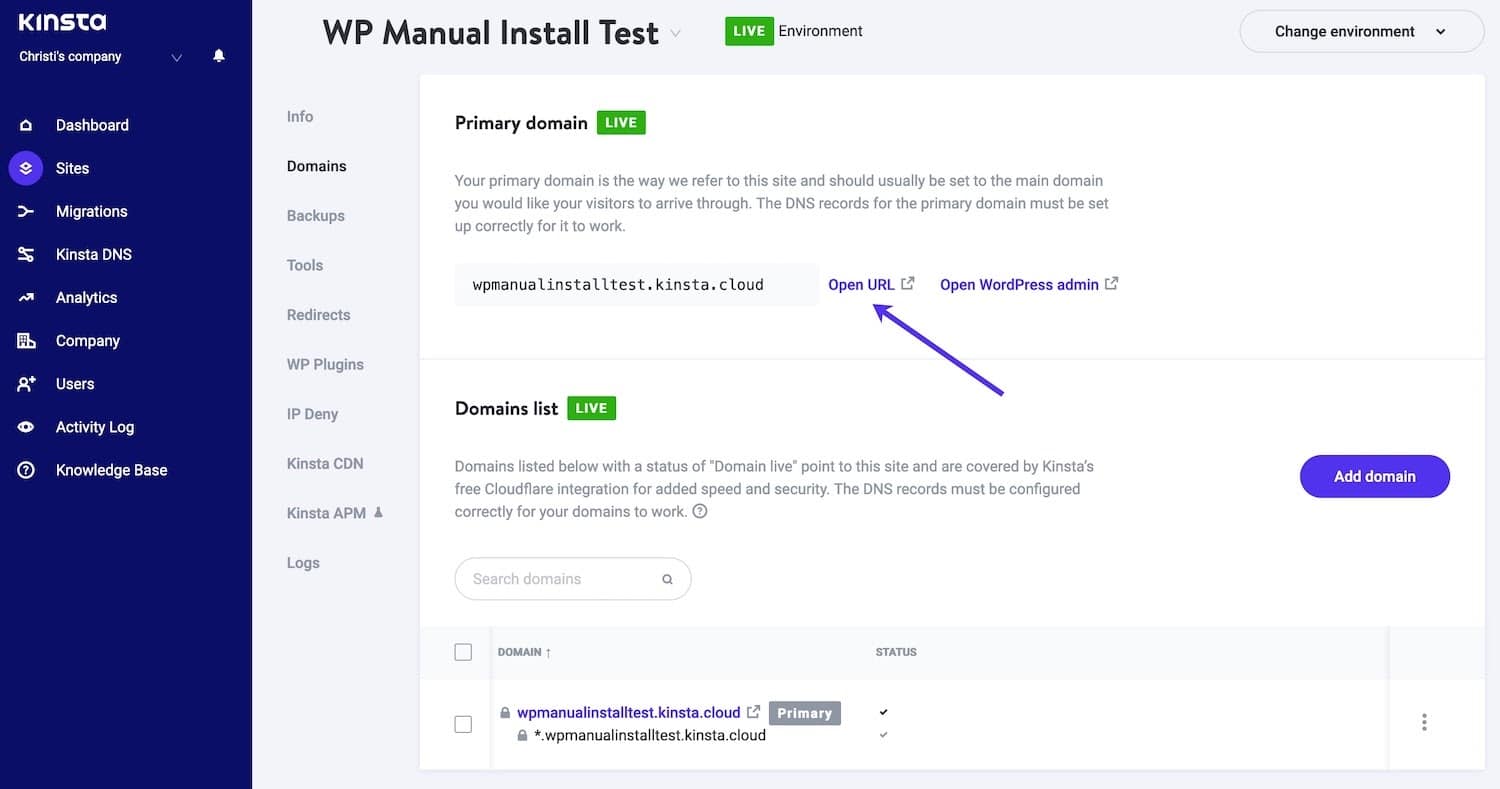Click the search magnifier icon
1500x789 pixels.
tap(667, 579)
